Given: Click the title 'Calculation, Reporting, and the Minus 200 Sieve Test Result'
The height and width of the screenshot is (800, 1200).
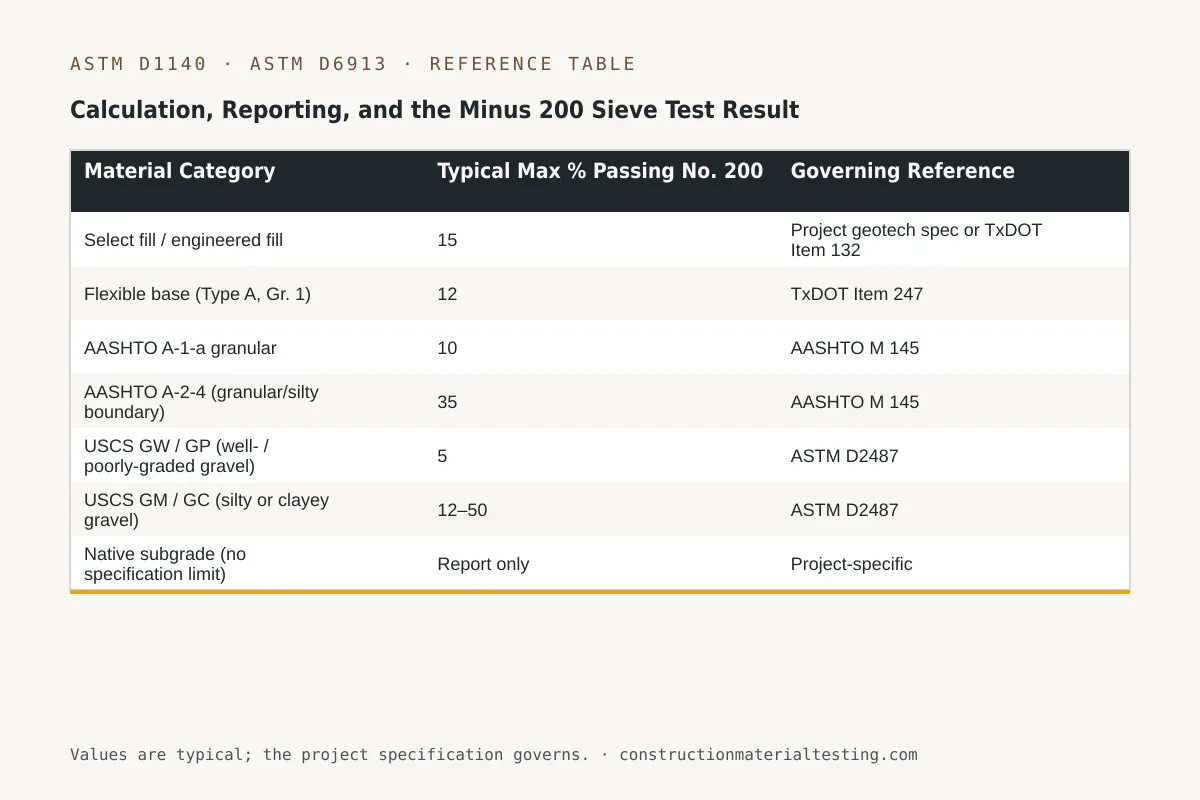Looking at the screenshot, I should (x=434, y=110).
